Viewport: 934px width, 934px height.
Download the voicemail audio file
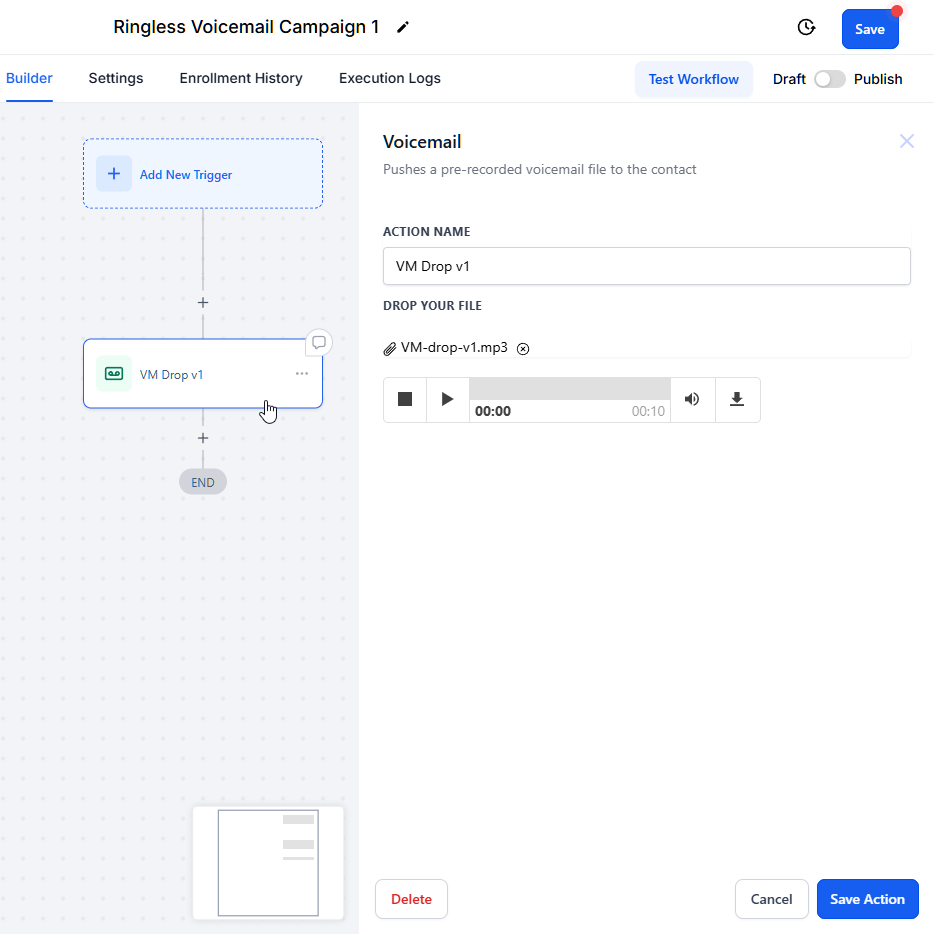pyautogui.click(x=737, y=400)
